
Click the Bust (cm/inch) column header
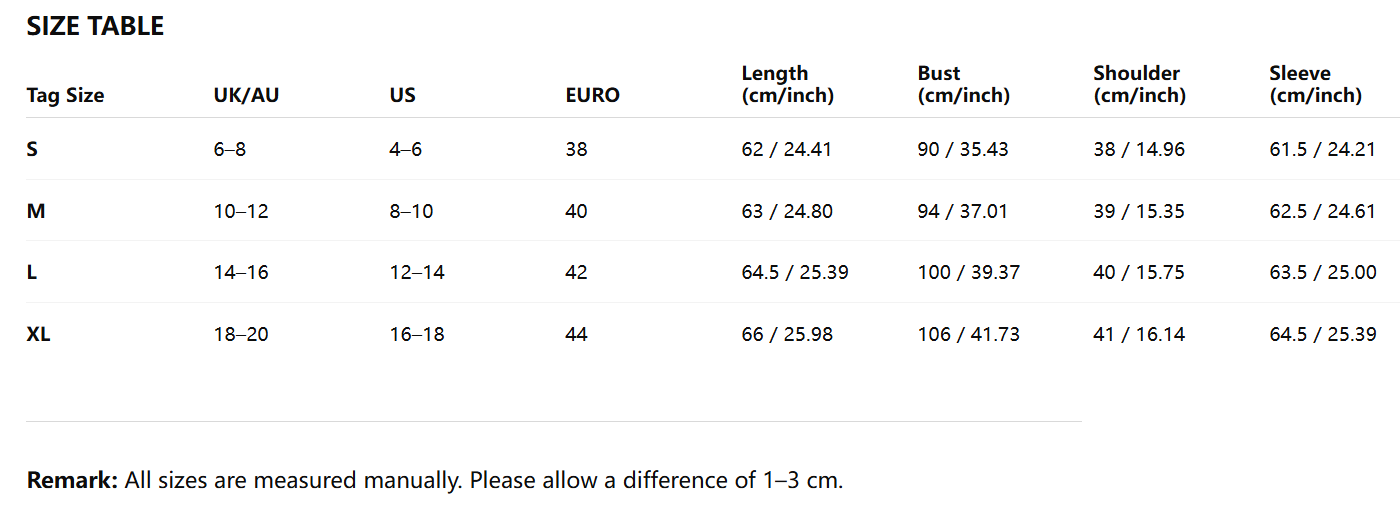(963, 85)
